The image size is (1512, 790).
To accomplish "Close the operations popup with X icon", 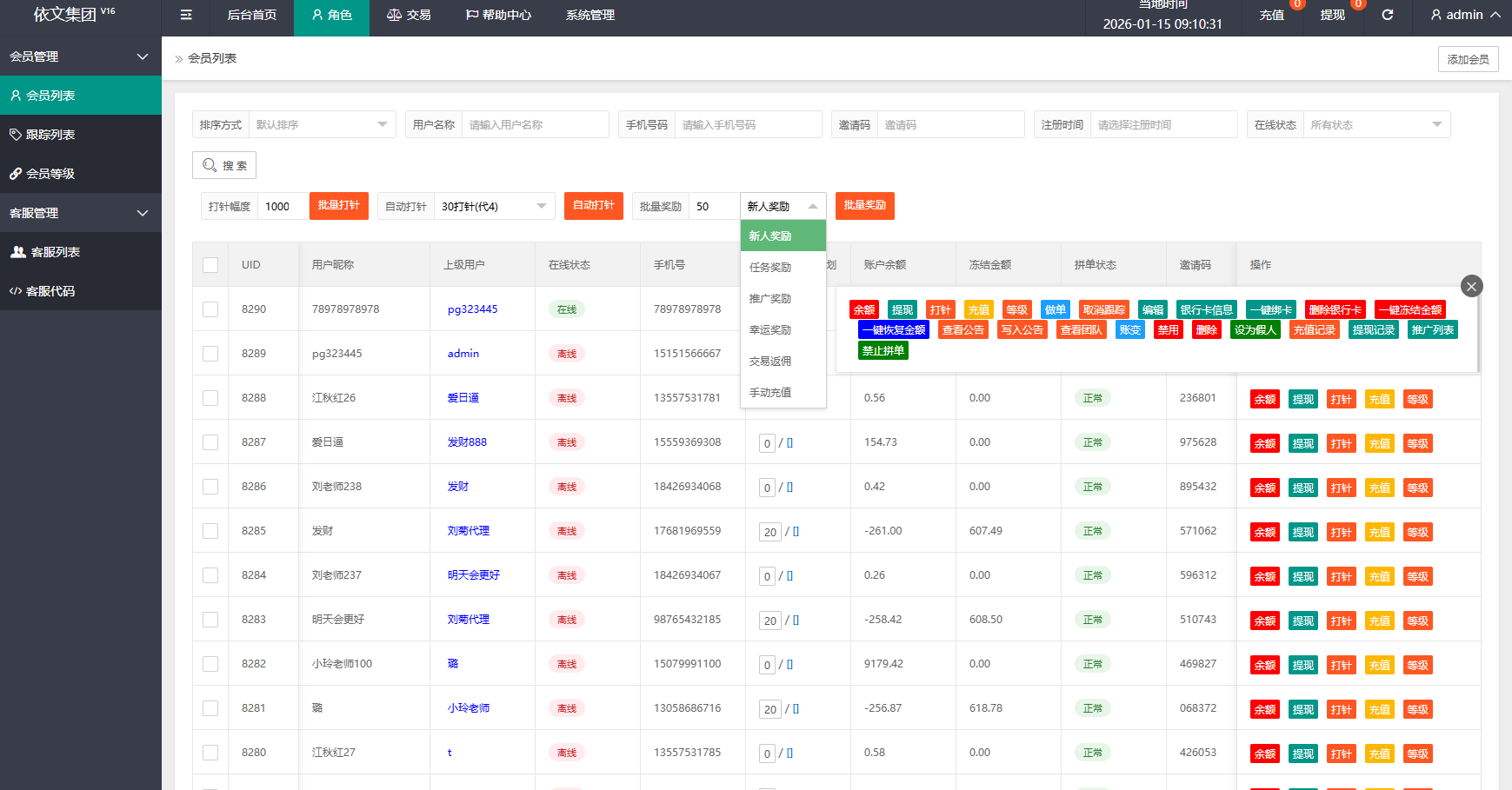I will click(1471, 286).
